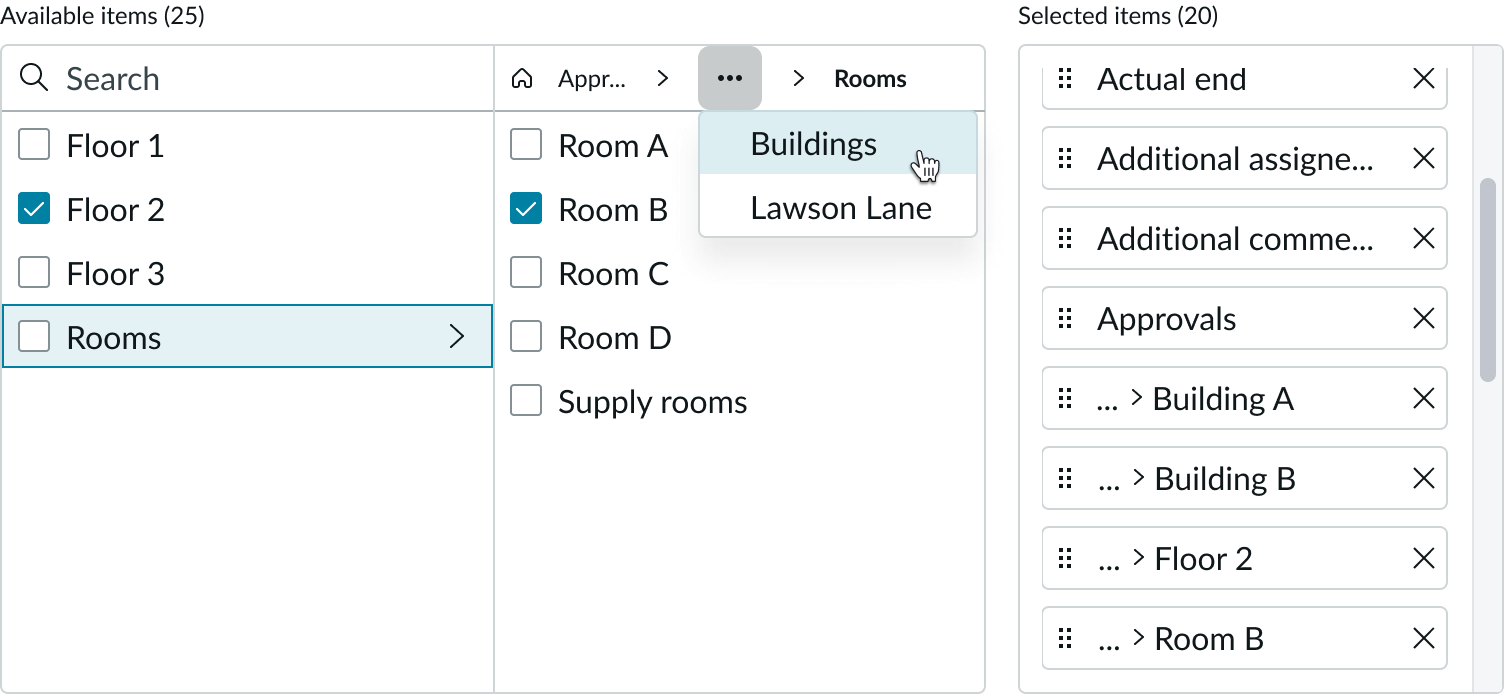1504x694 pixels.
Task: Remove Building A from selected items
Action: point(1424,398)
